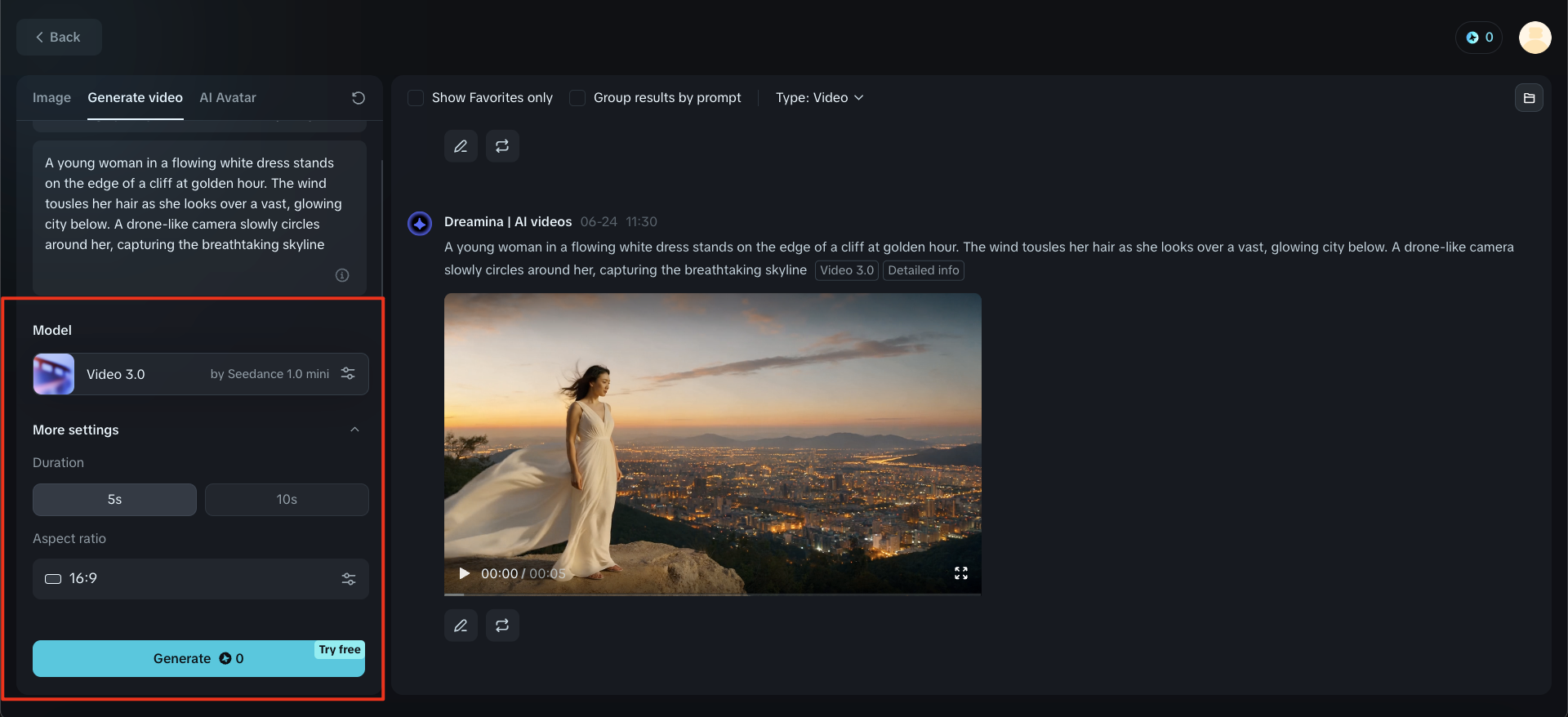
Task: Click the Dreamina AI videos logo icon
Action: tap(420, 223)
